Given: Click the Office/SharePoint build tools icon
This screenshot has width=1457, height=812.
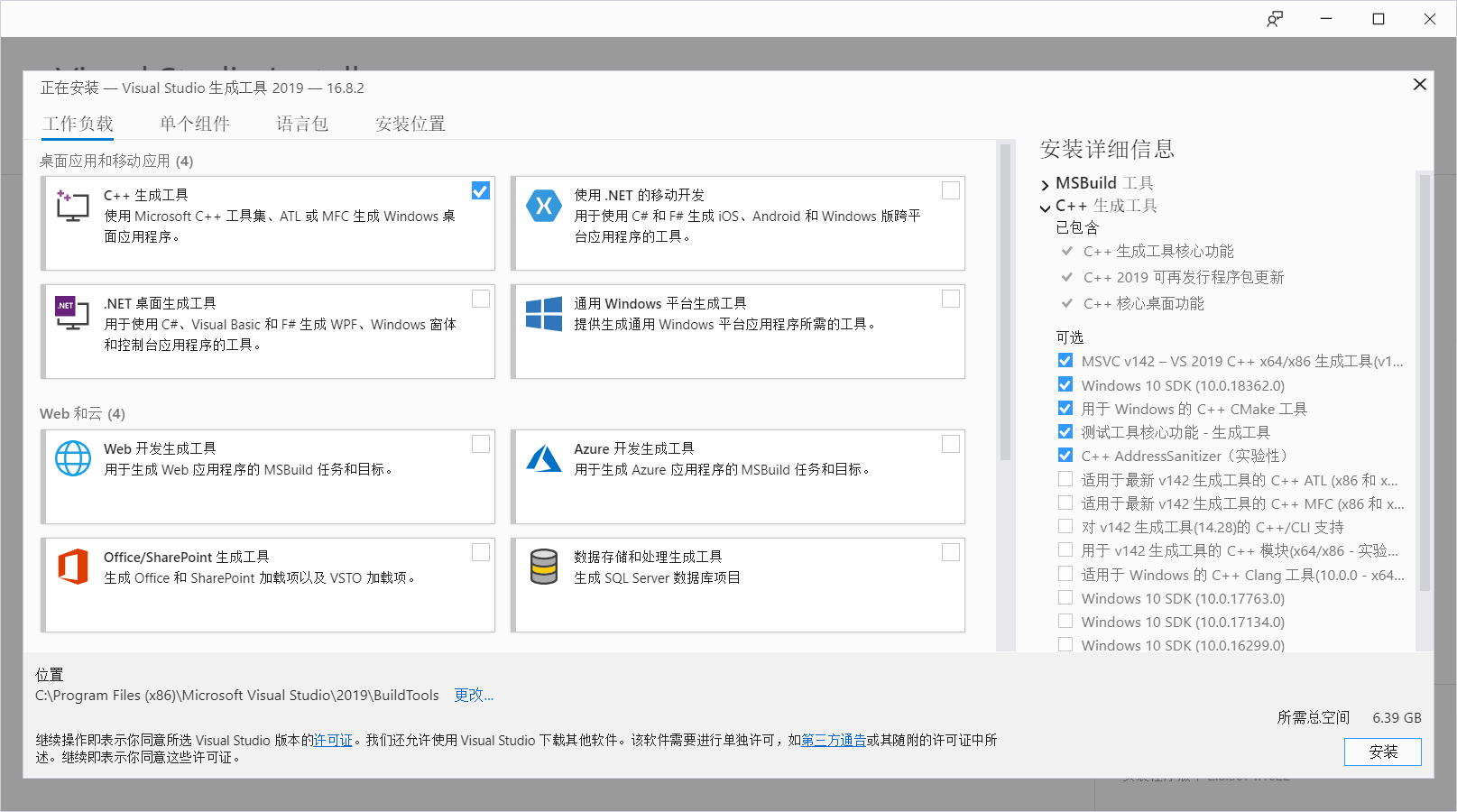Looking at the screenshot, I should tap(73, 567).
